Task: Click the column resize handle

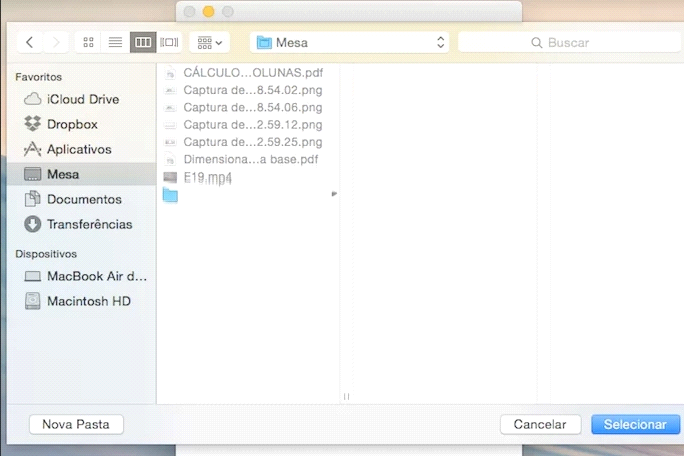Action: pyautogui.click(x=346, y=397)
